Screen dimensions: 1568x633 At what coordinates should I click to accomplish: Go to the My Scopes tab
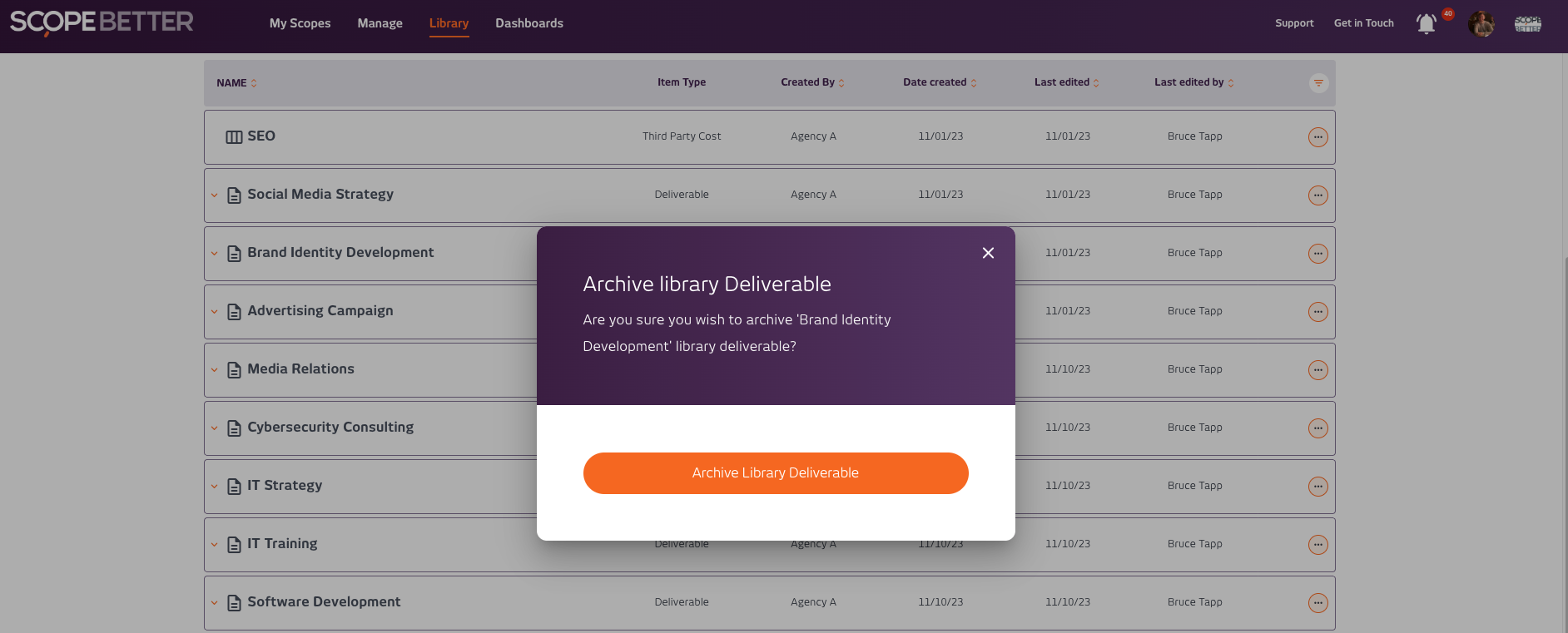[x=300, y=23]
